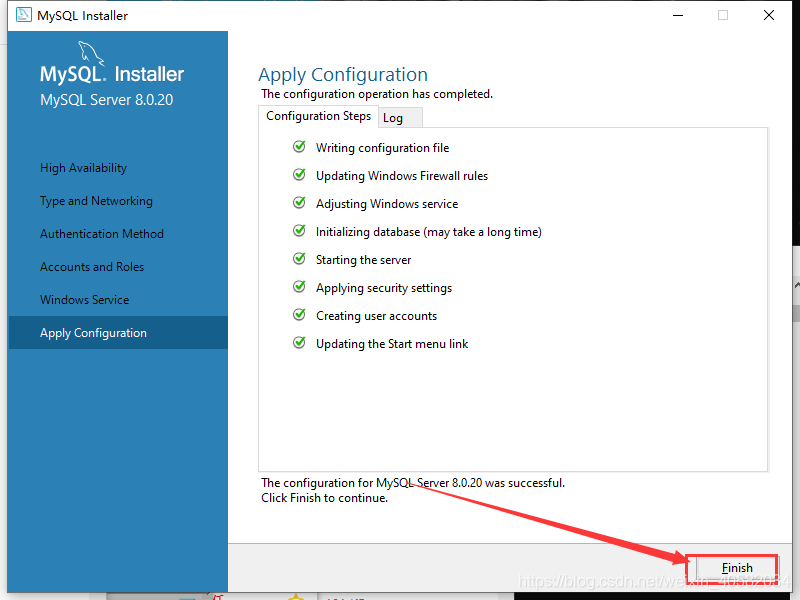Click 'Applying security settings' step text

(x=384, y=288)
